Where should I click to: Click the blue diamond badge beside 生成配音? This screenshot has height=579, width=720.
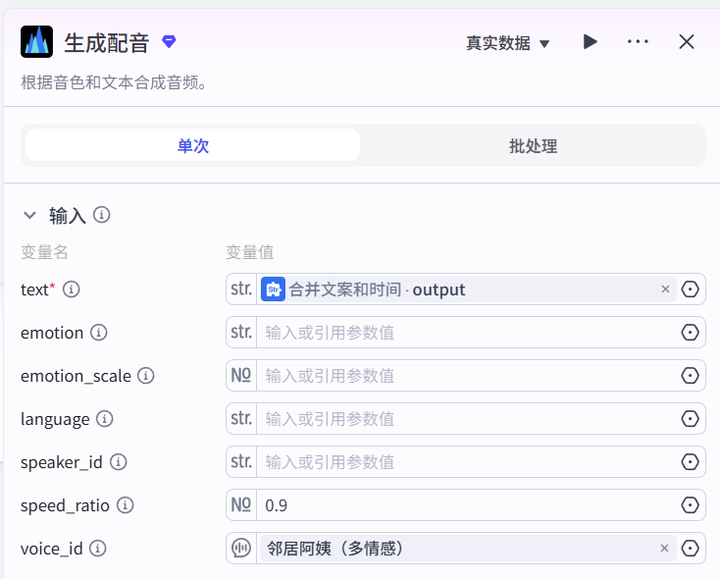point(169,42)
